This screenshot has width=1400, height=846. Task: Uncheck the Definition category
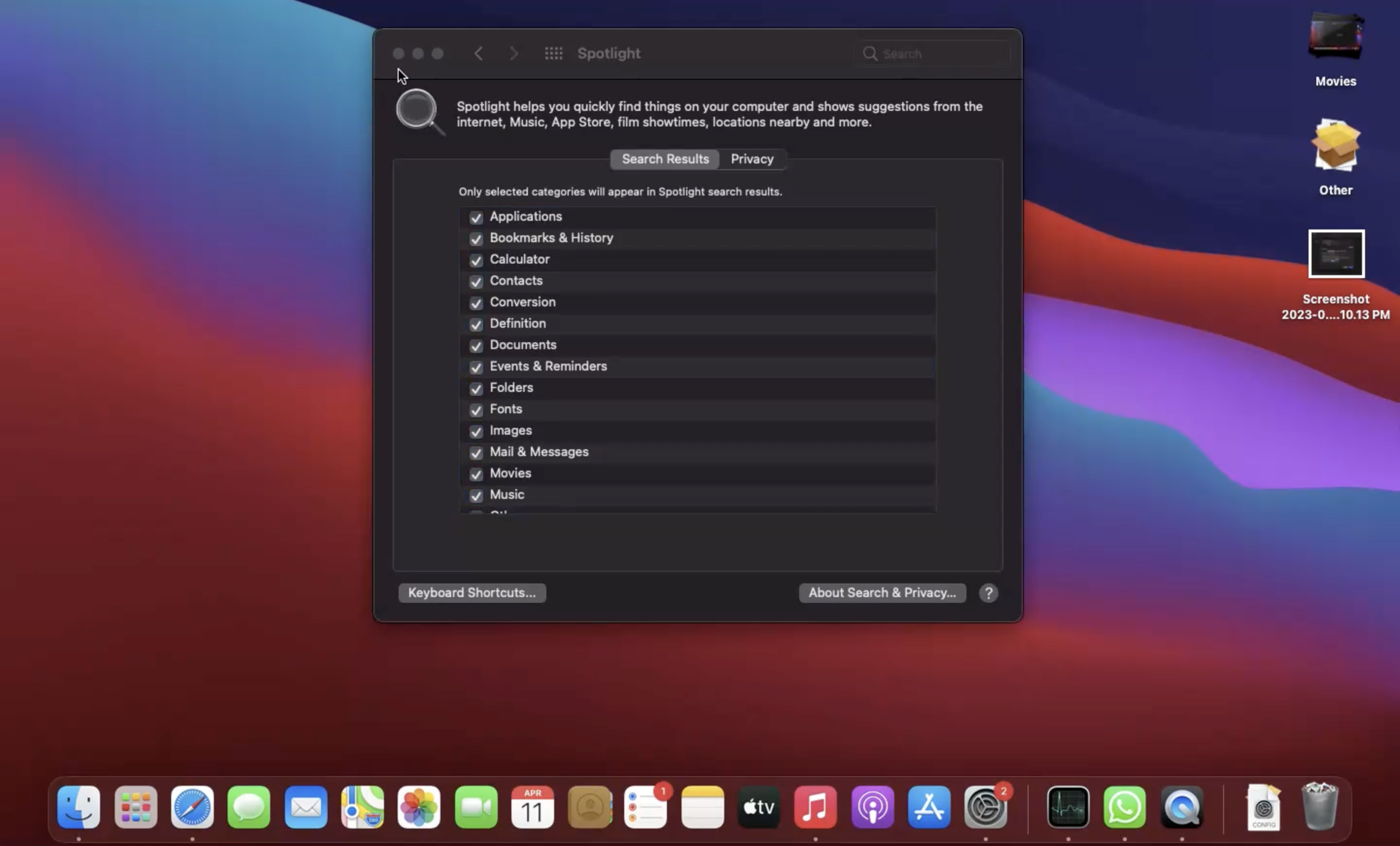[x=476, y=324]
